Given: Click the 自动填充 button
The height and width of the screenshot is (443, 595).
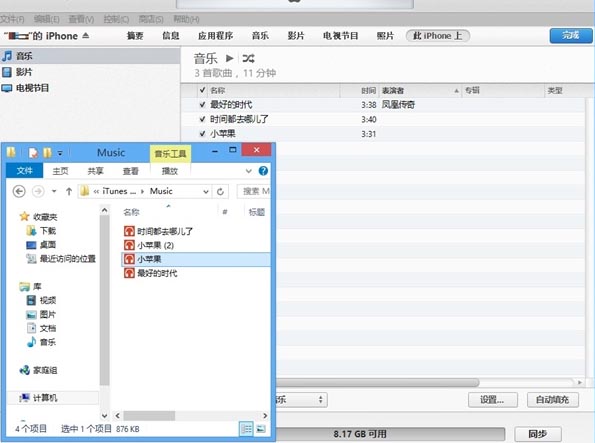Looking at the screenshot, I should 552,400.
